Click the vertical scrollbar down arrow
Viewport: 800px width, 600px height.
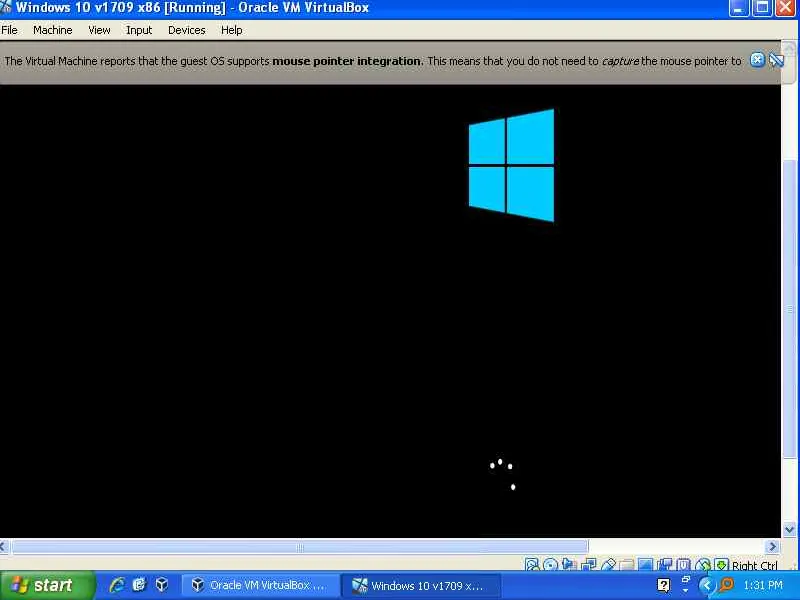[x=789, y=530]
